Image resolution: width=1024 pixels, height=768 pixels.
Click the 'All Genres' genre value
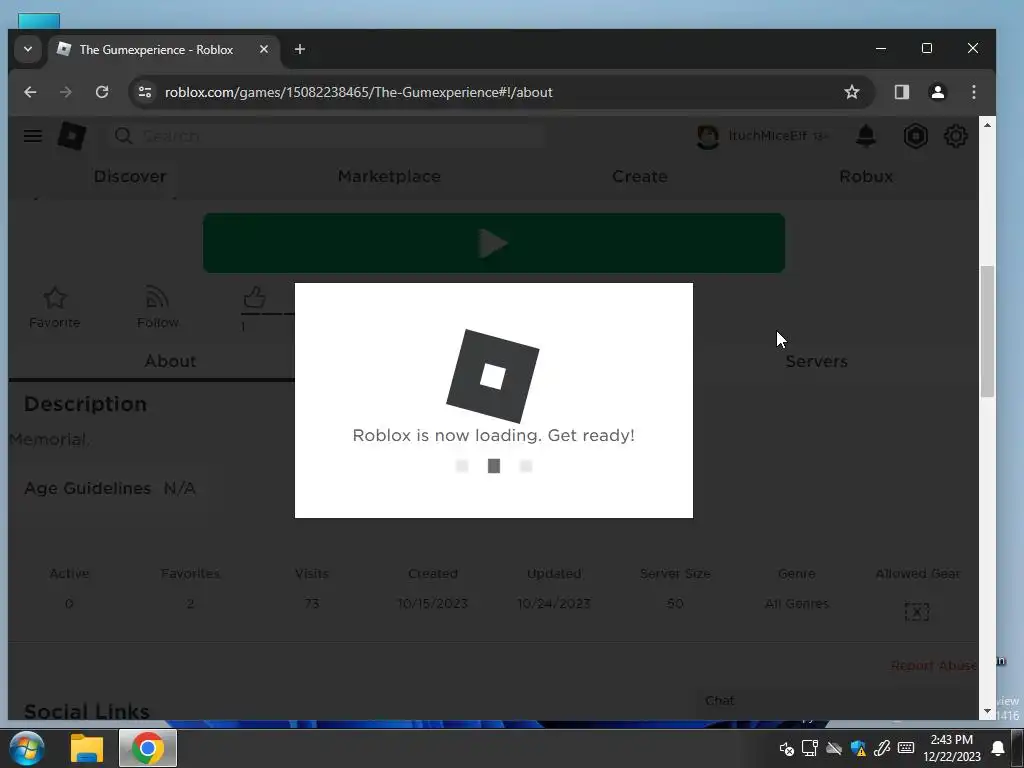(x=797, y=604)
